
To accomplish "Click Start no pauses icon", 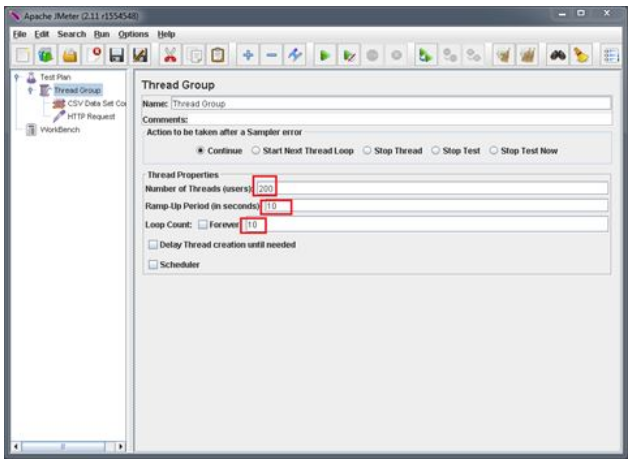I will click(349, 55).
